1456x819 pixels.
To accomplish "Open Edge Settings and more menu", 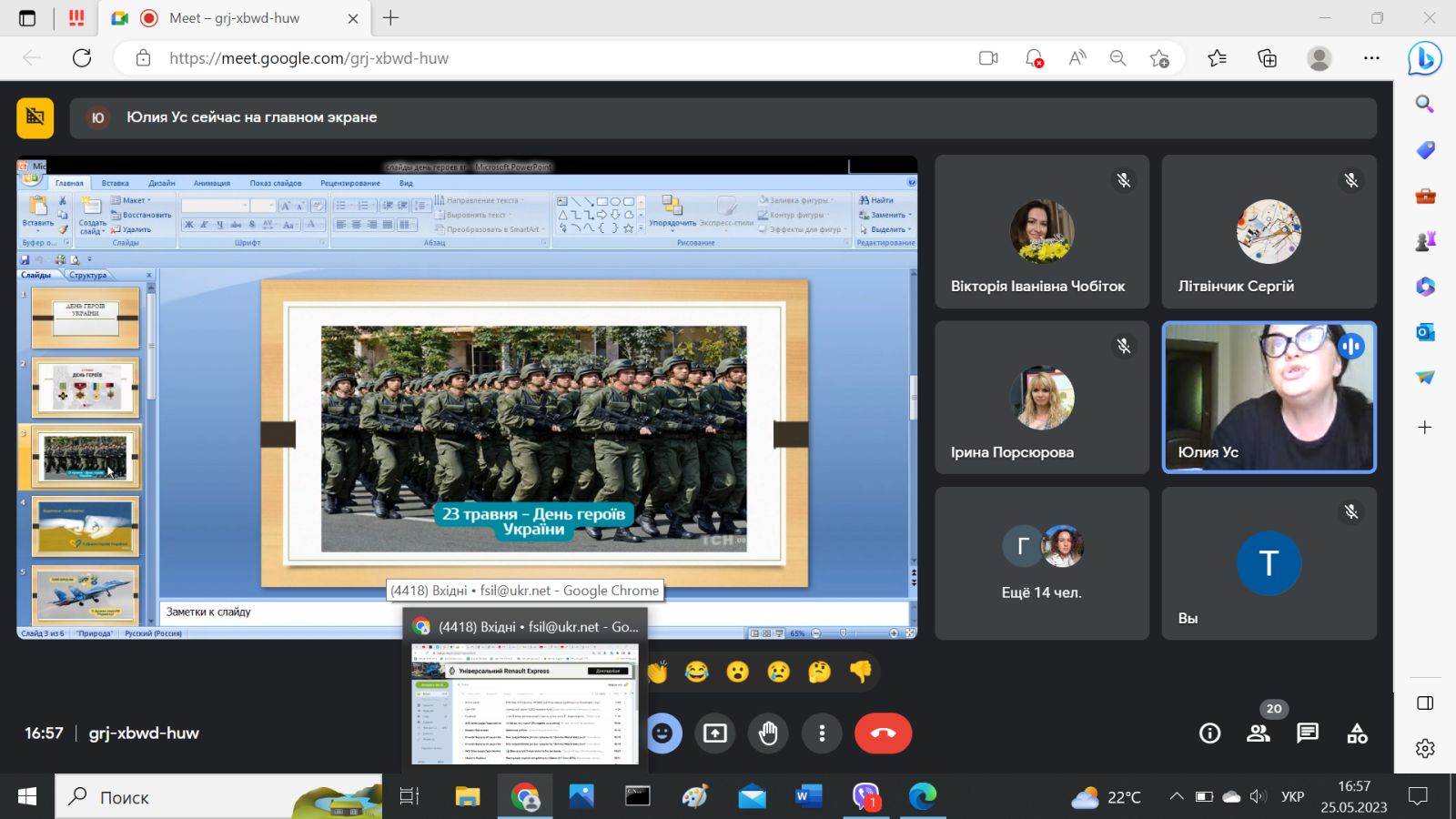I will click(x=1371, y=58).
